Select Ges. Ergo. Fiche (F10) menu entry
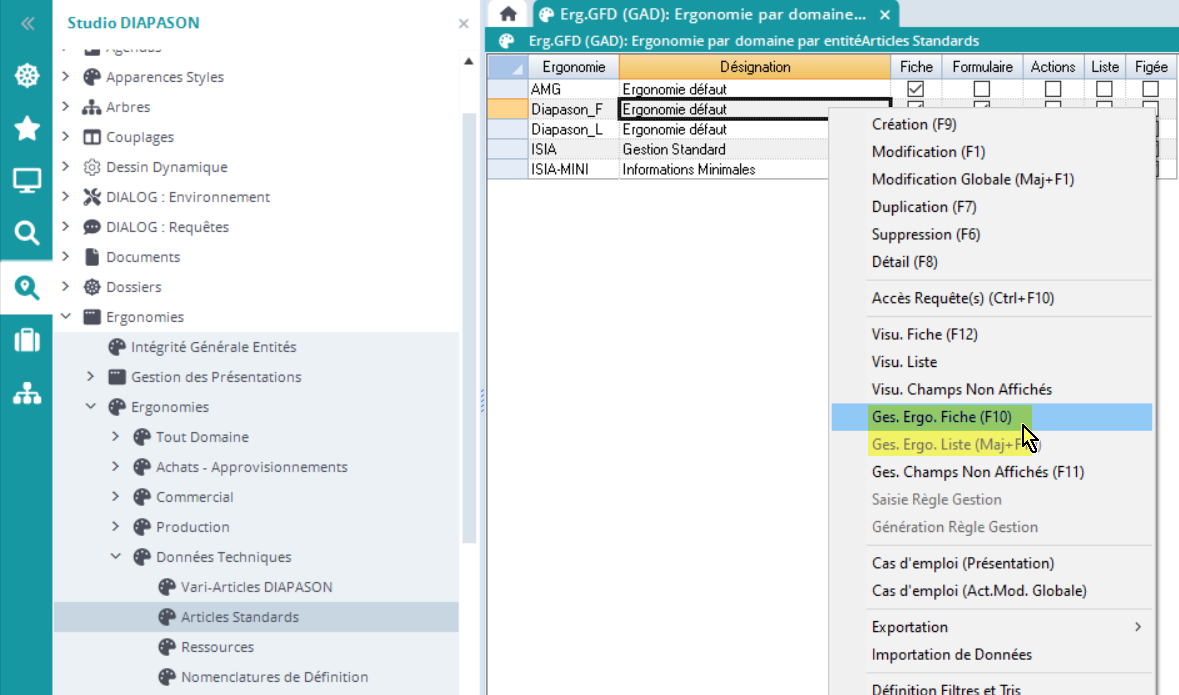The image size is (1179, 695). 941,417
